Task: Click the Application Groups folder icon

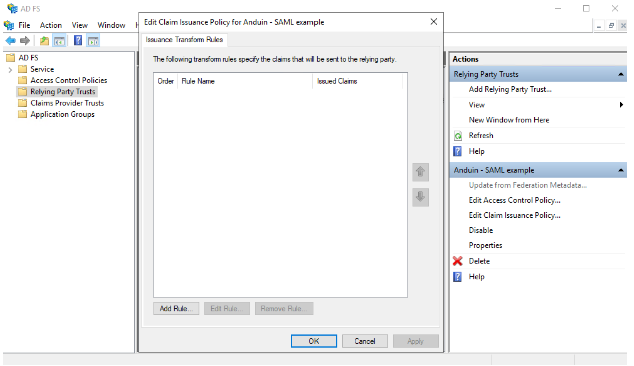Action: [23, 114]
